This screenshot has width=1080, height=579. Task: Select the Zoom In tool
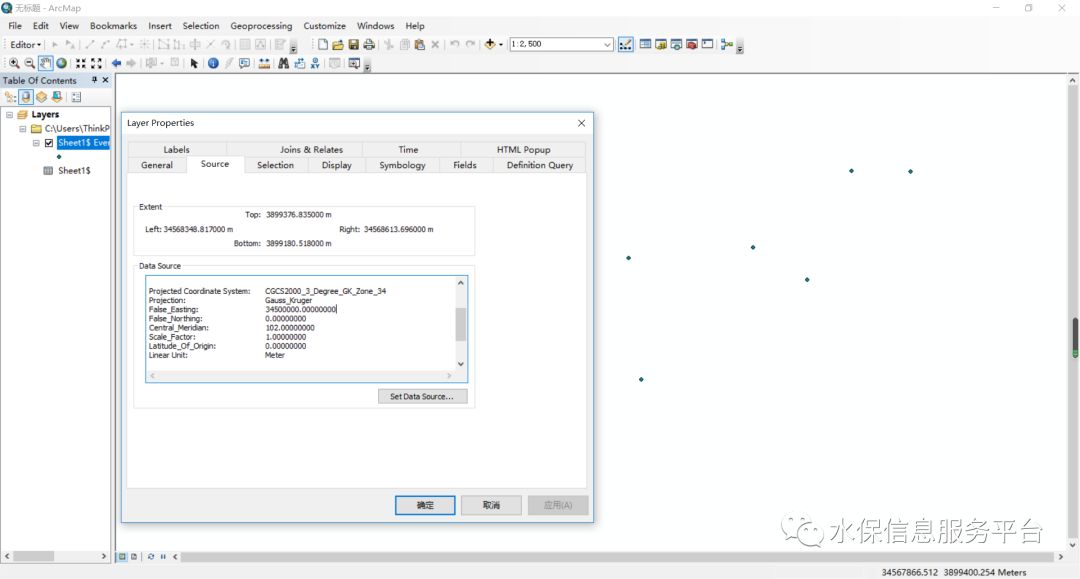pyautogui.click(x=14, y=63)
